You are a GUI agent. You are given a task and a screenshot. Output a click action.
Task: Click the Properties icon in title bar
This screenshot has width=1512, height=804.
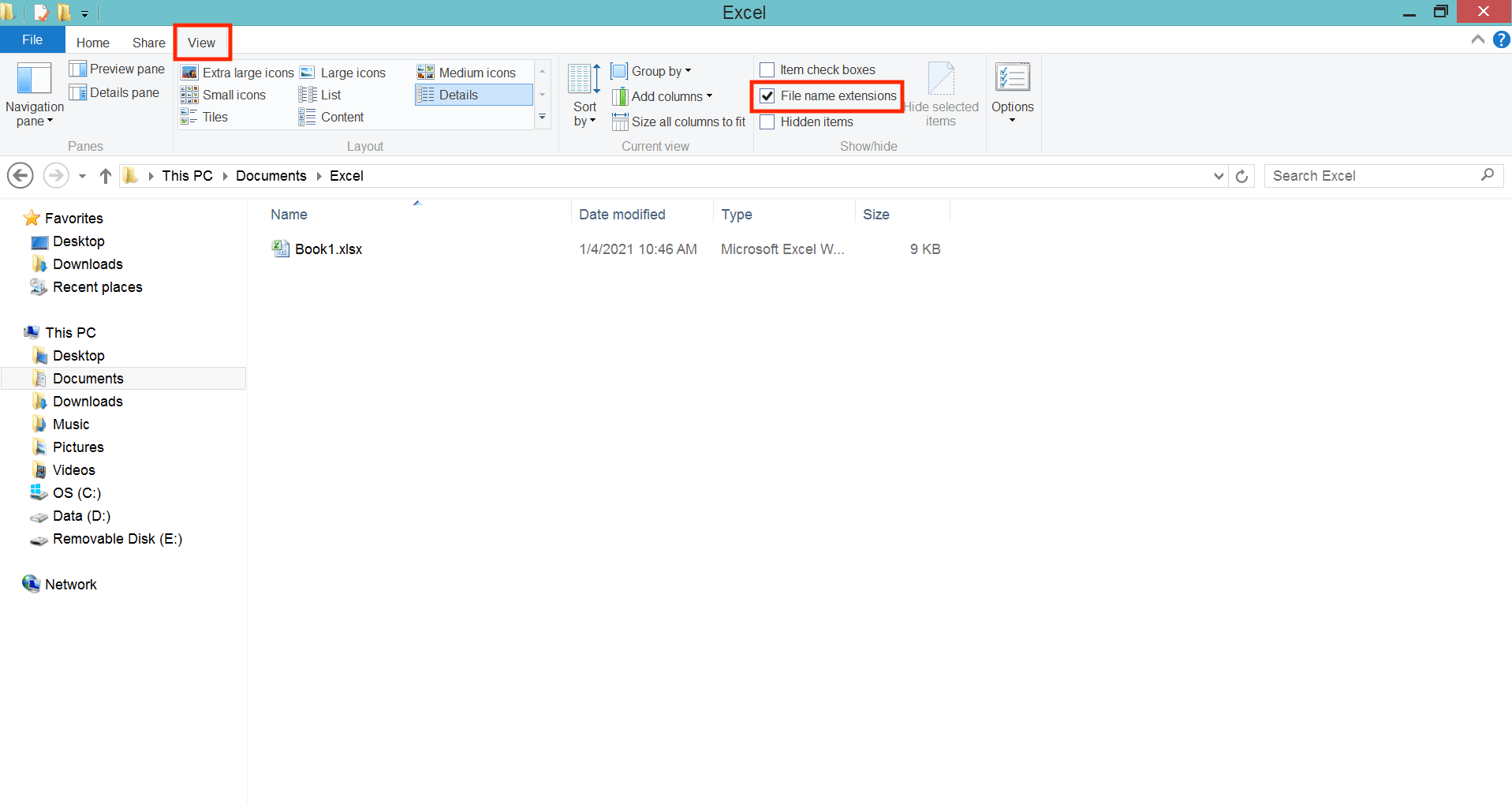coord(41,13)
